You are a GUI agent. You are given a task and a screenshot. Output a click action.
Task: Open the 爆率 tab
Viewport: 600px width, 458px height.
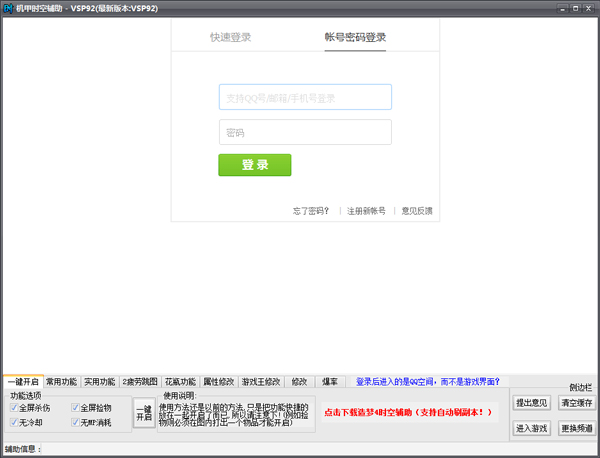point(329,381)
